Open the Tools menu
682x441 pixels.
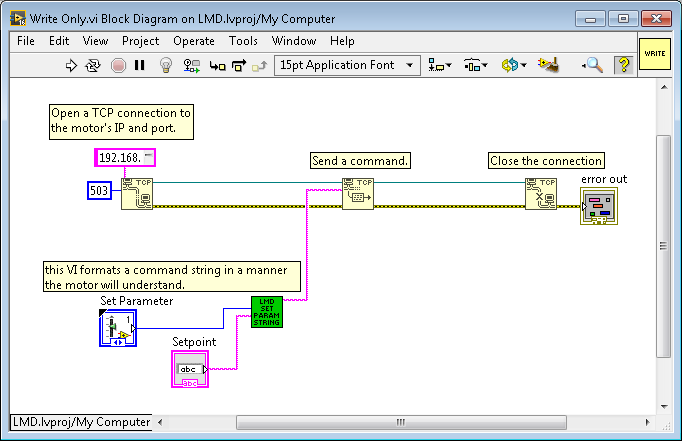point(243,41)
